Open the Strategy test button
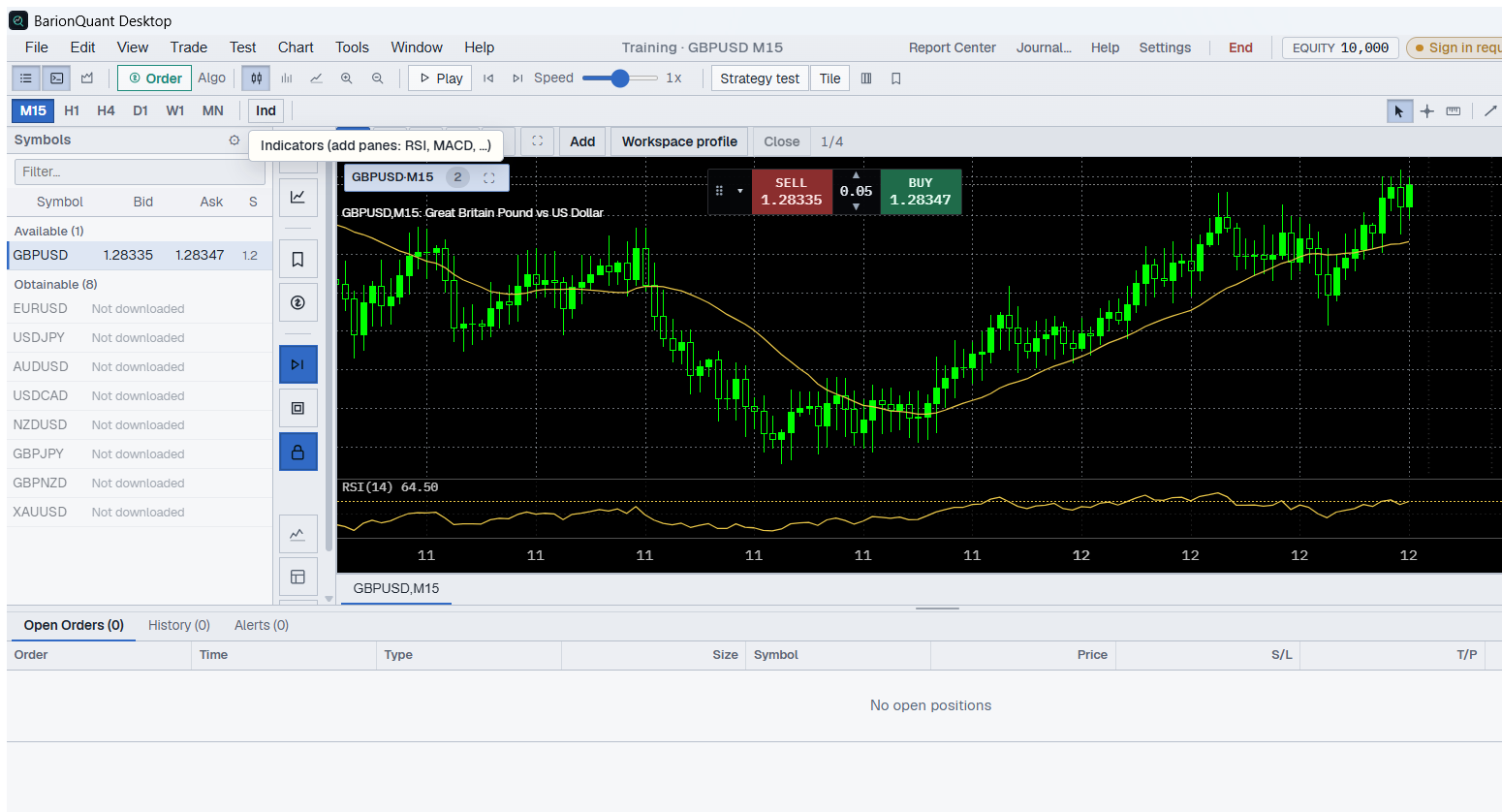This screenshot has height=812, width=1502. [x=760, y=78]
